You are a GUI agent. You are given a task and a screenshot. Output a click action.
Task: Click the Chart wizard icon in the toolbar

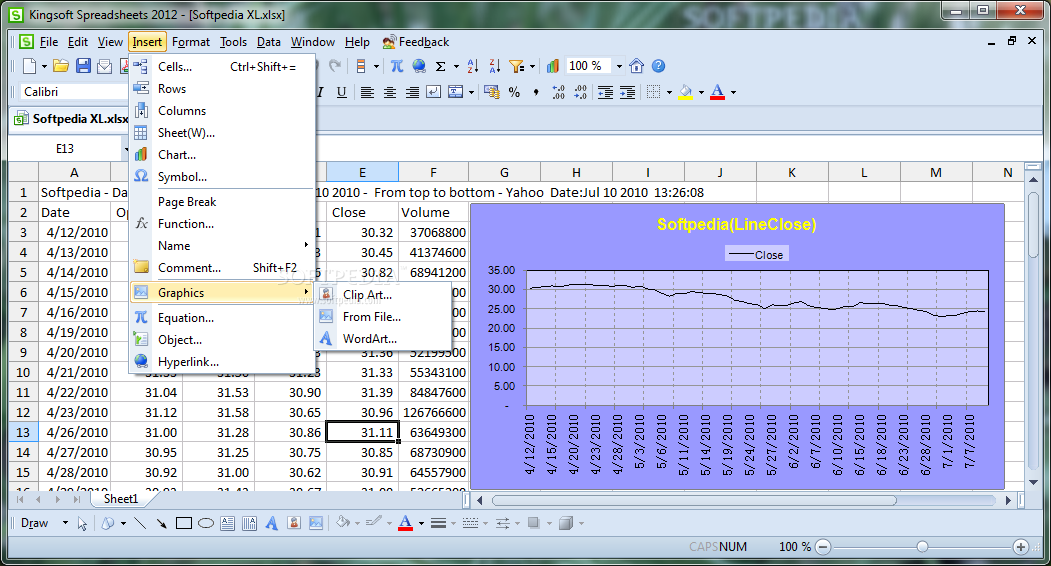point(552,66)
